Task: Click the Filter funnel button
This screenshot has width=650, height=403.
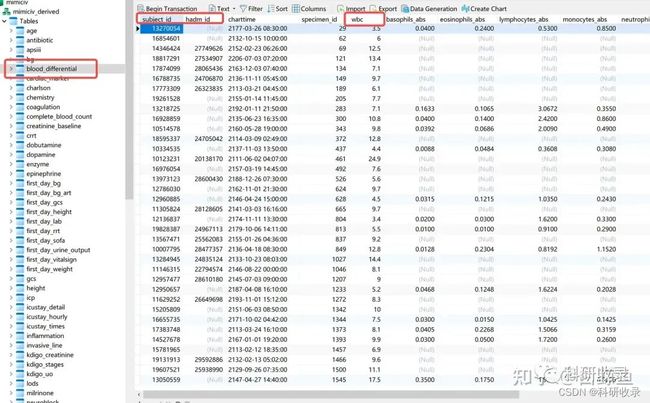Action: 251,9
